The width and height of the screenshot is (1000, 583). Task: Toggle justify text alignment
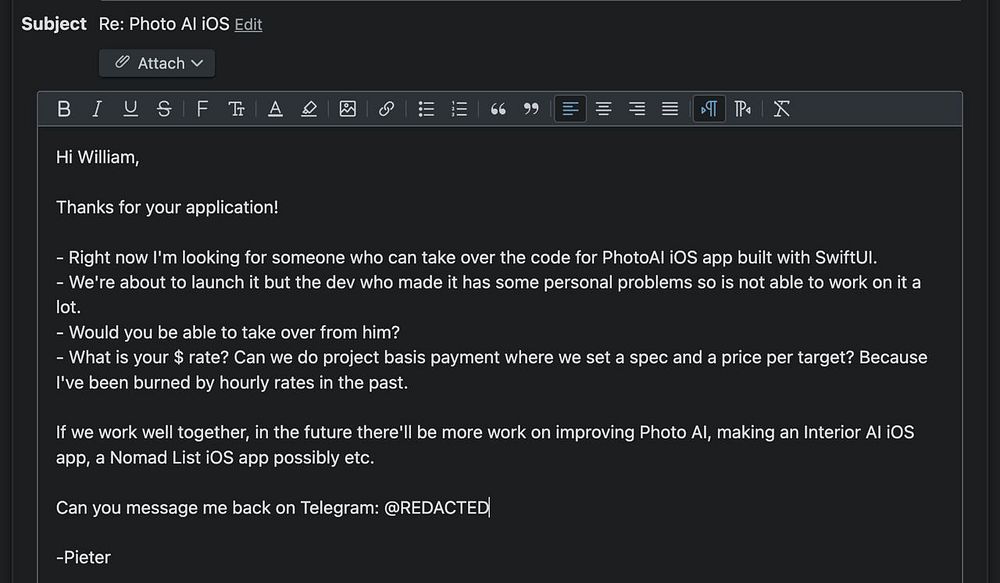point(670,109)
